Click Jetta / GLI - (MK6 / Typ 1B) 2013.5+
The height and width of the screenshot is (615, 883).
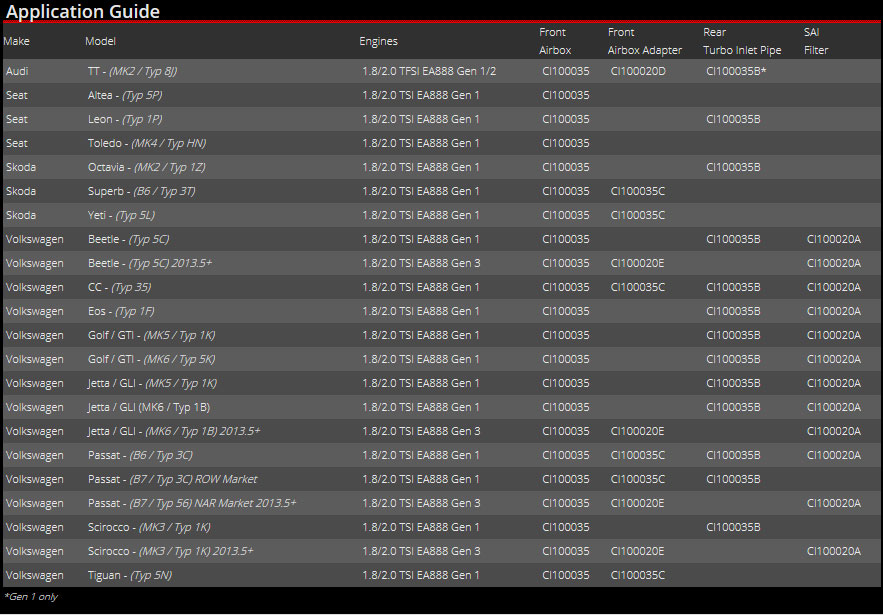pos(174,431)
